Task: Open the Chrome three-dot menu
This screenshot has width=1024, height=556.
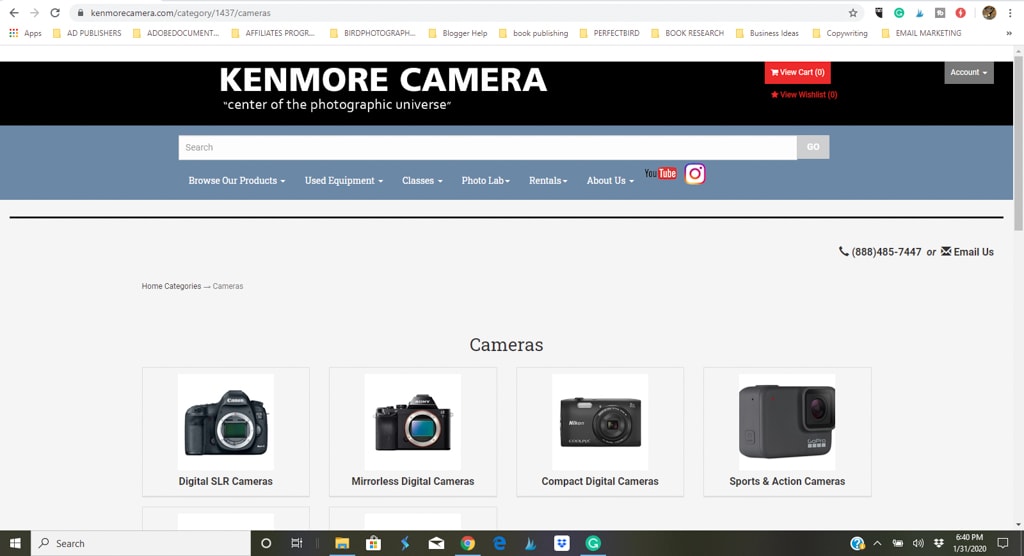Action: pos(1010,12)
